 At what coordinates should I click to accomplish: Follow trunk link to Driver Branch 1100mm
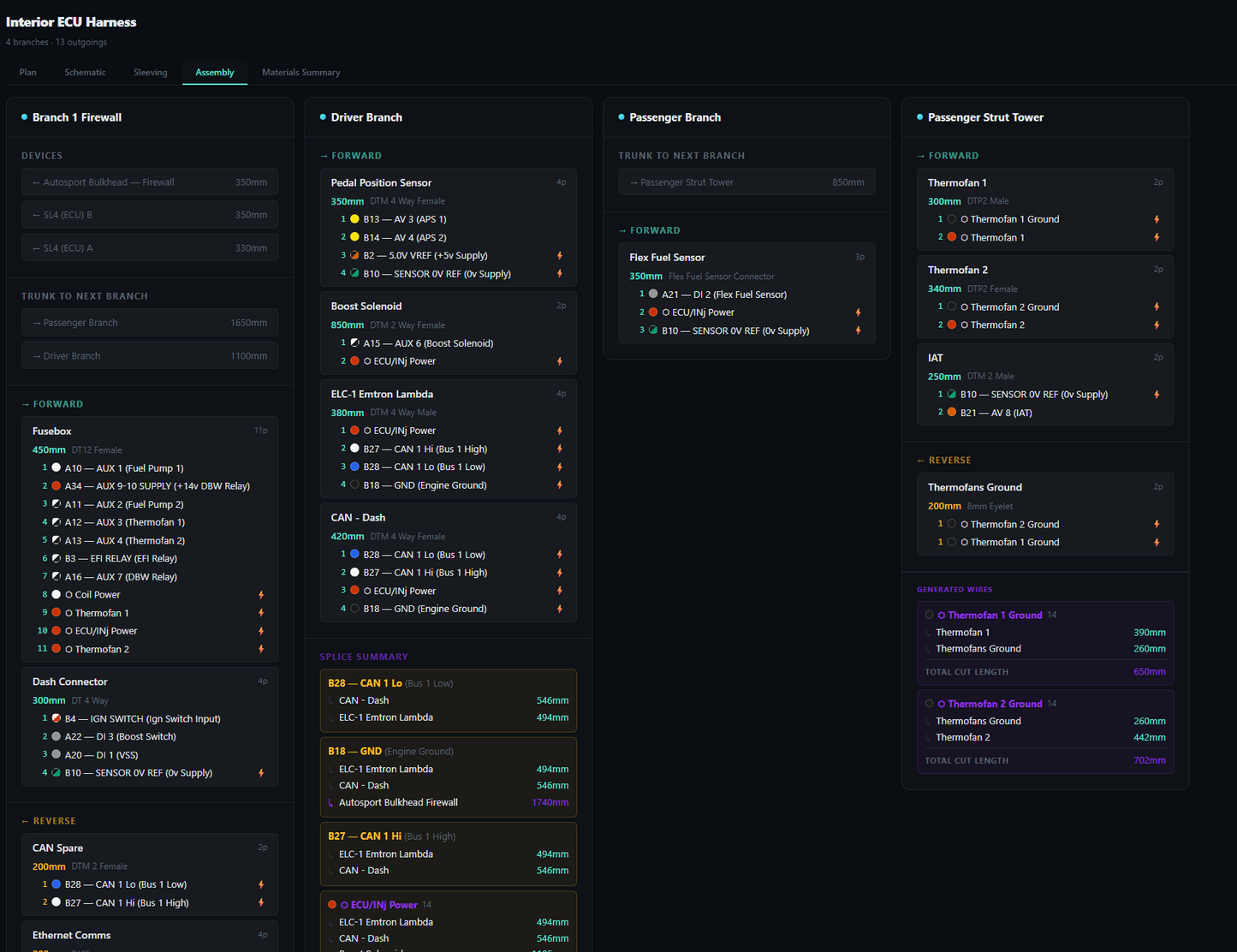pyautogui.click(x=150, y=356)
